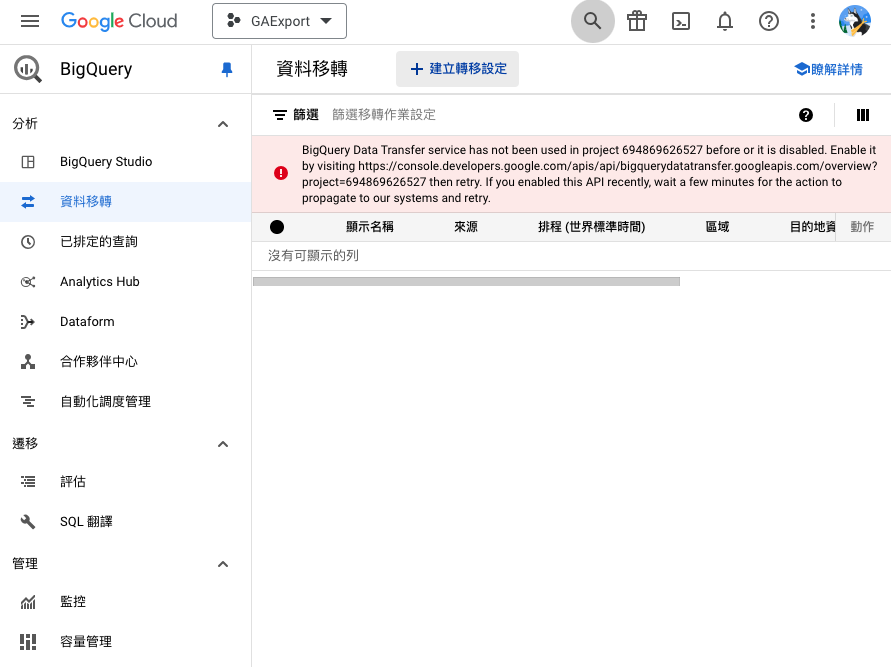
Task: Open the three-dot more options menu
Action: [813, 22]
